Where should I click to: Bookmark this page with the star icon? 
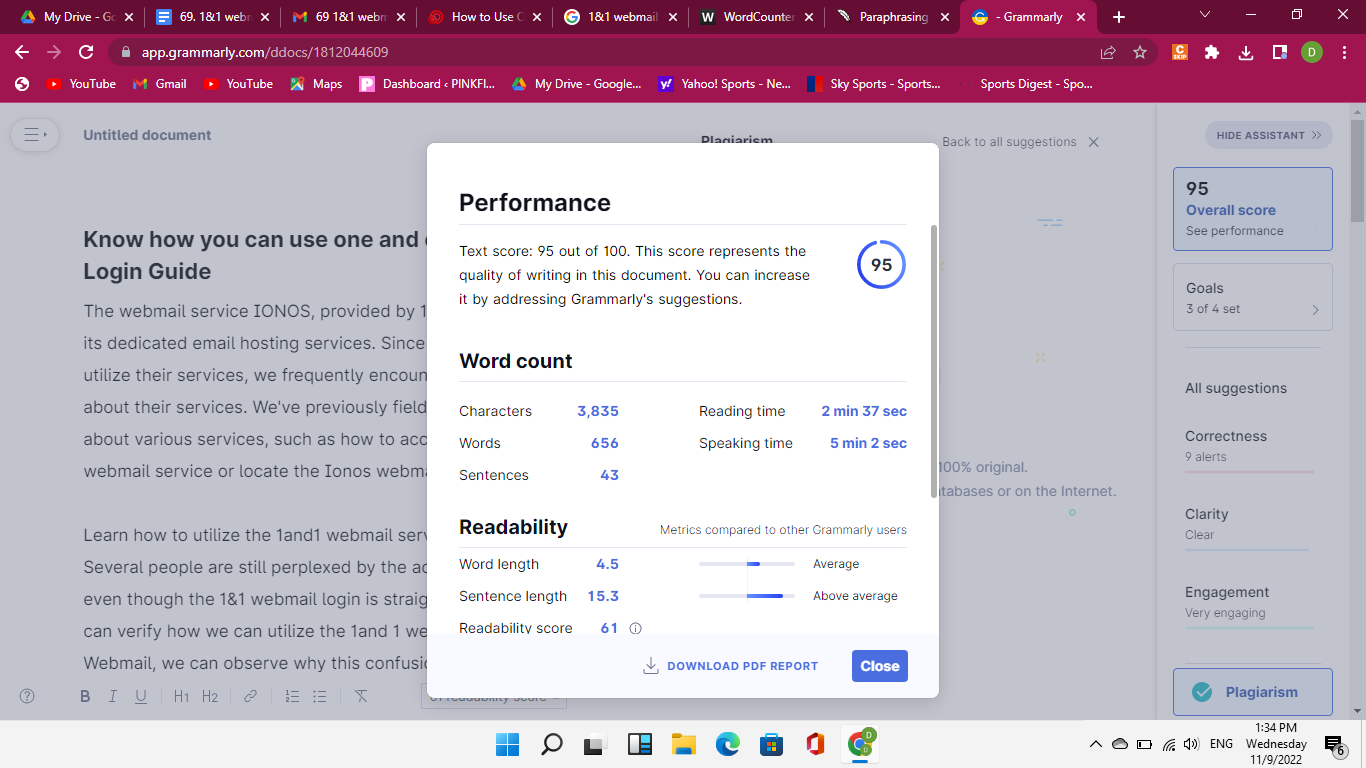[x=1140, y=52]
